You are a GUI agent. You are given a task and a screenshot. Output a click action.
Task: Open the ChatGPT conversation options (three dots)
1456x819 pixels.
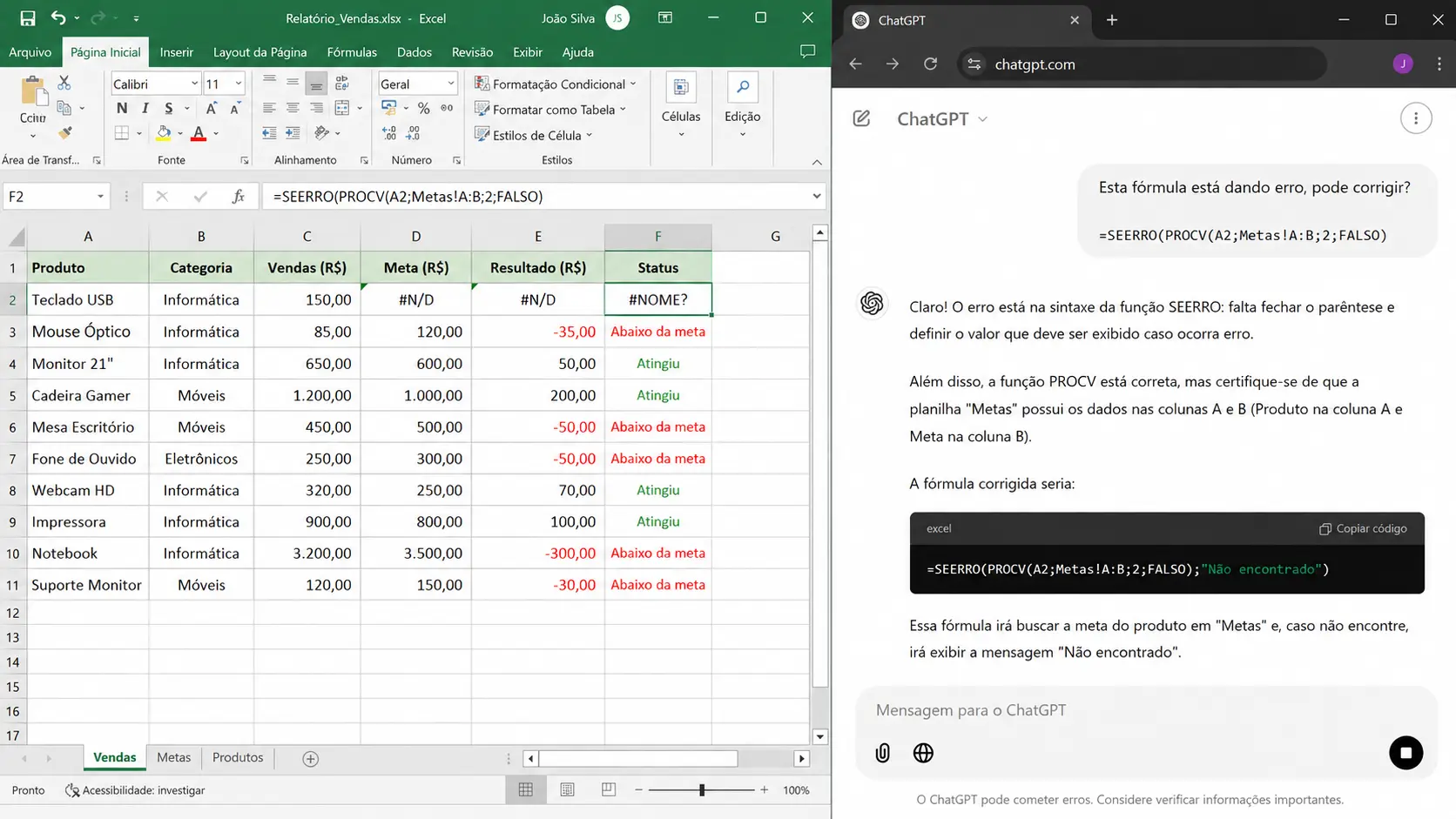click(1416, 118)
